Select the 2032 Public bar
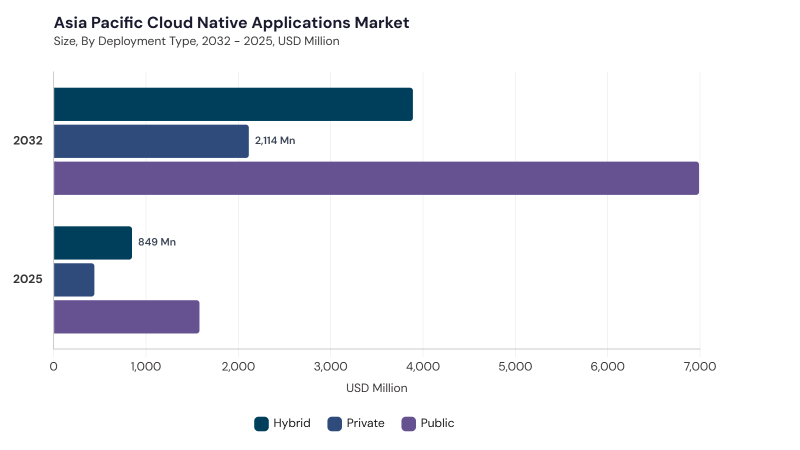The height and width of the screenshot is (450, 800). (x=377, y=178)
